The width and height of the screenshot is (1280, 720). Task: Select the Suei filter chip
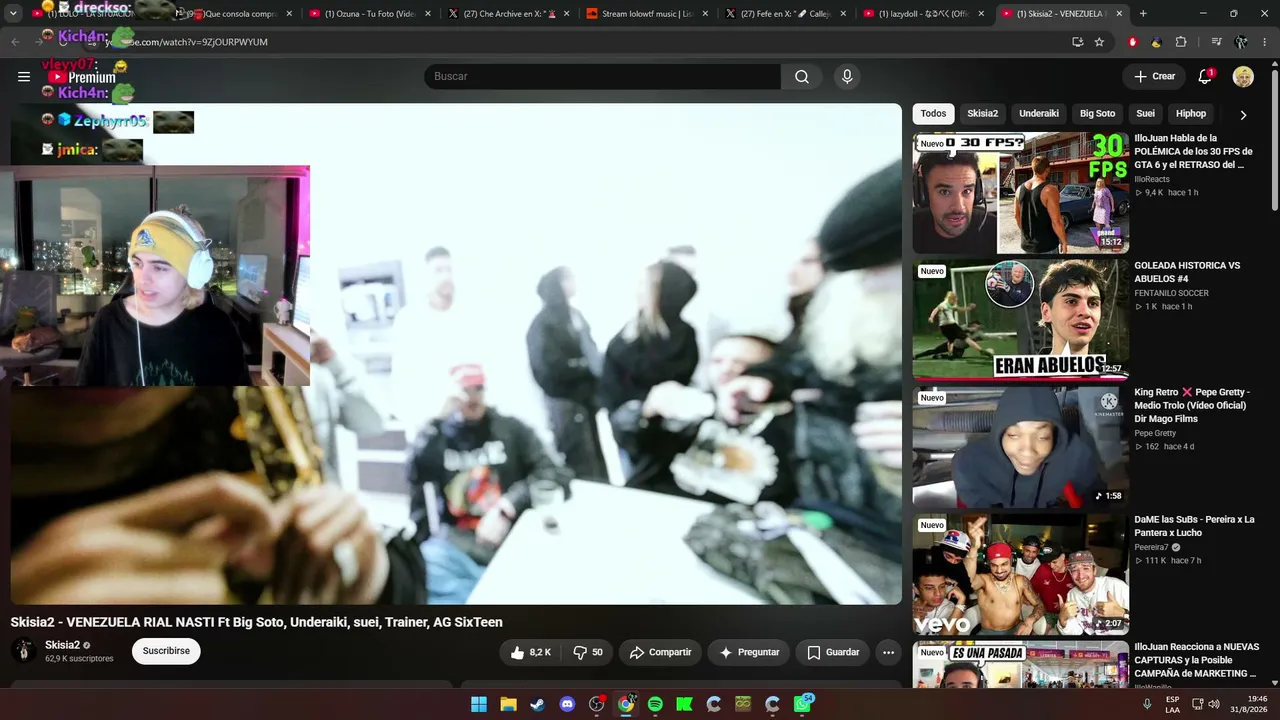1146,114
